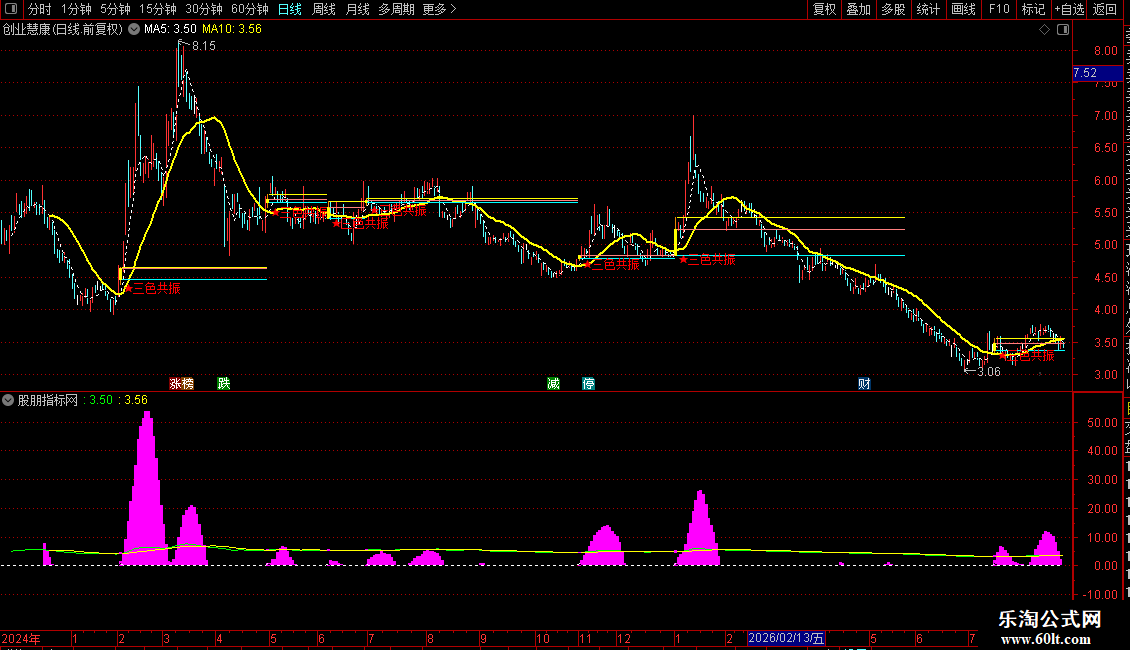Expand the 更多 periods menu
1130x650 pixels.
pyautogui.click(x=439, y=9)
